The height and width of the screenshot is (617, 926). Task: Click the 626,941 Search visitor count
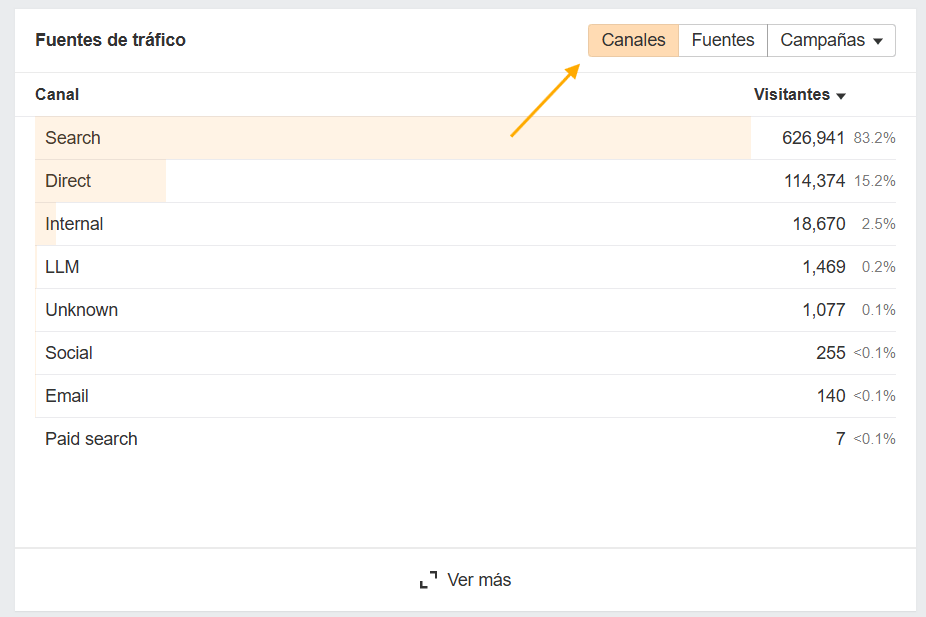click(813, 138)
